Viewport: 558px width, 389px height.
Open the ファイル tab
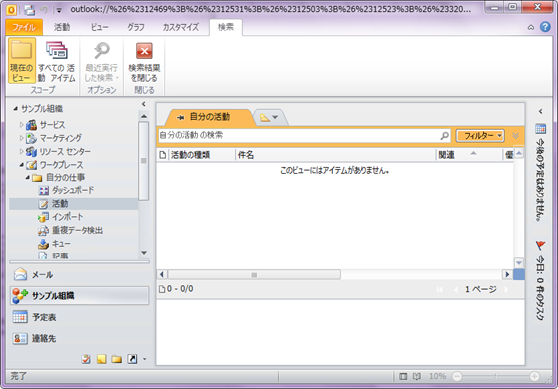coord(24,27)
